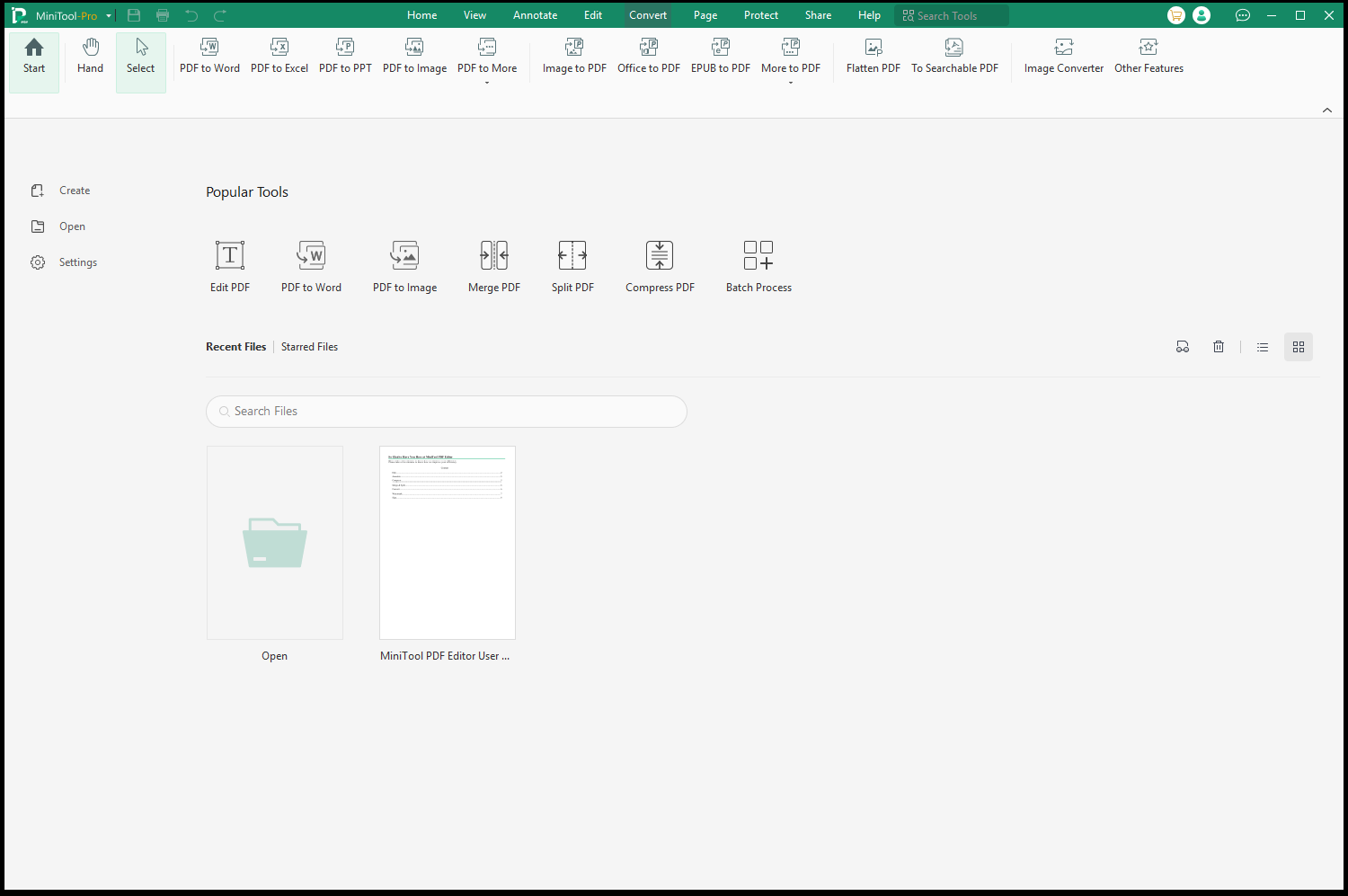Click Open in the left sidebar
Screen dimensions: 1348x896
pyautogui.click(x=58, y=226)
